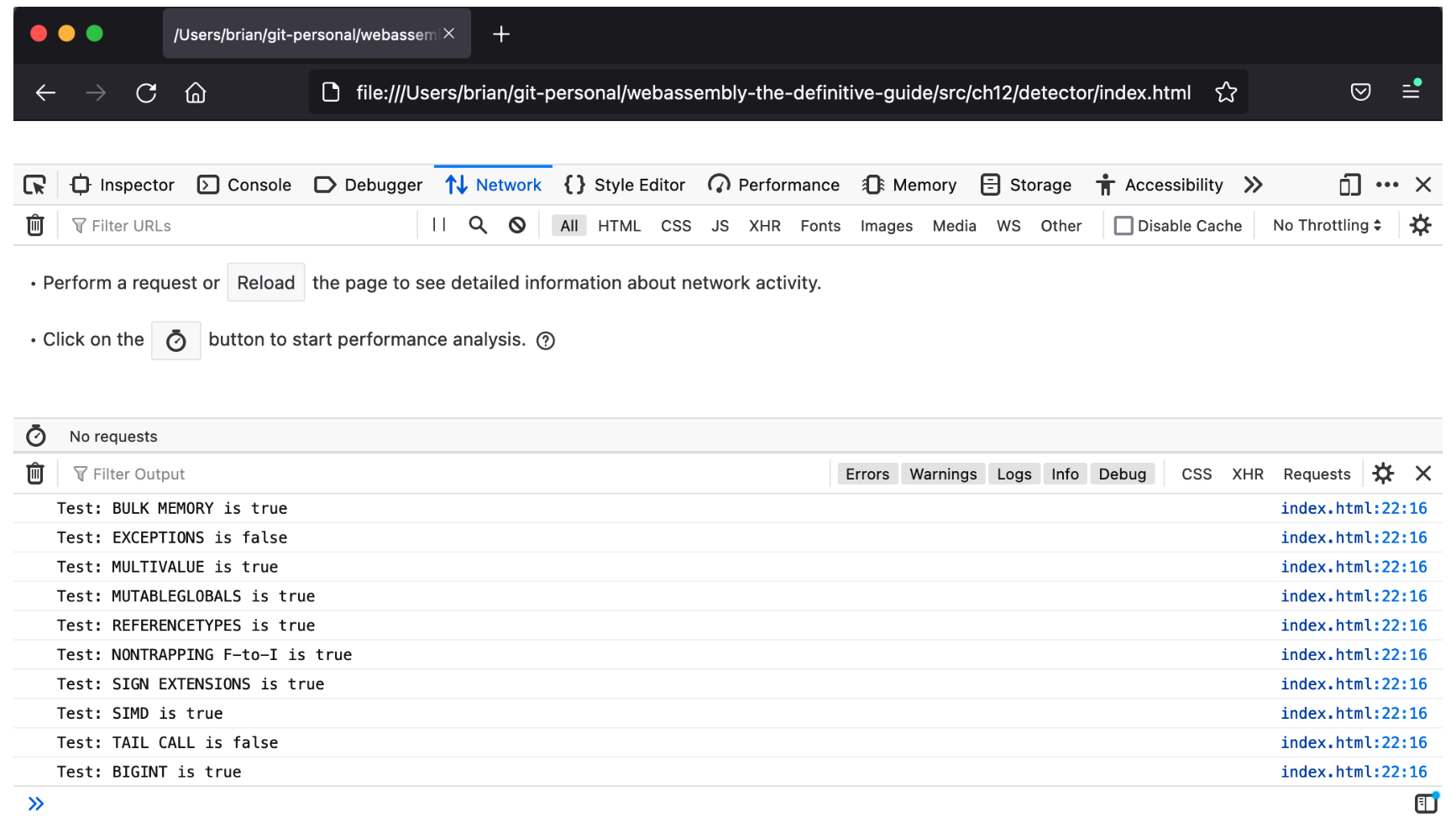Open the Debugger tab
The height and width of the screenshot is (833, 1456).
pyautogui.click(x=368, y=185)
